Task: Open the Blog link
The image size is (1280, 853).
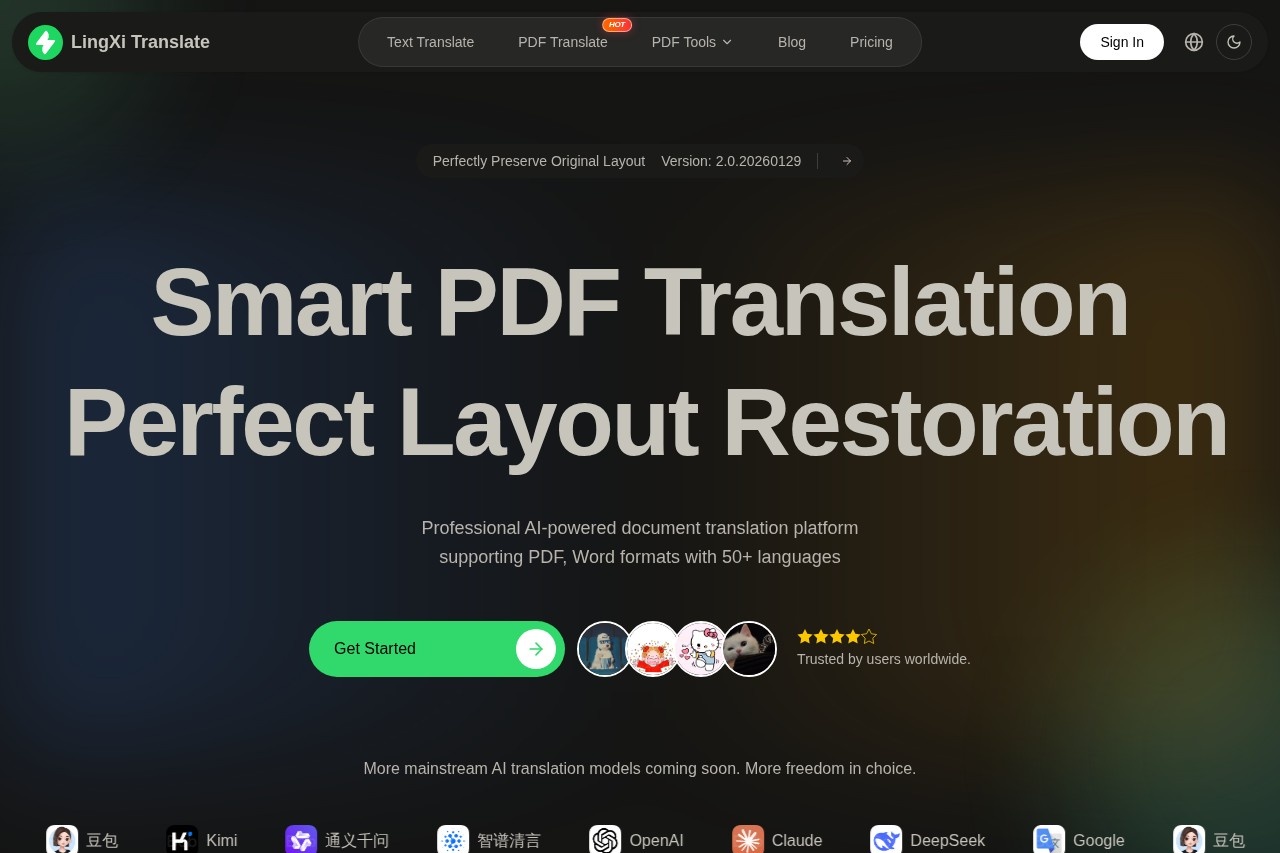Action: [x=791, y=42]
